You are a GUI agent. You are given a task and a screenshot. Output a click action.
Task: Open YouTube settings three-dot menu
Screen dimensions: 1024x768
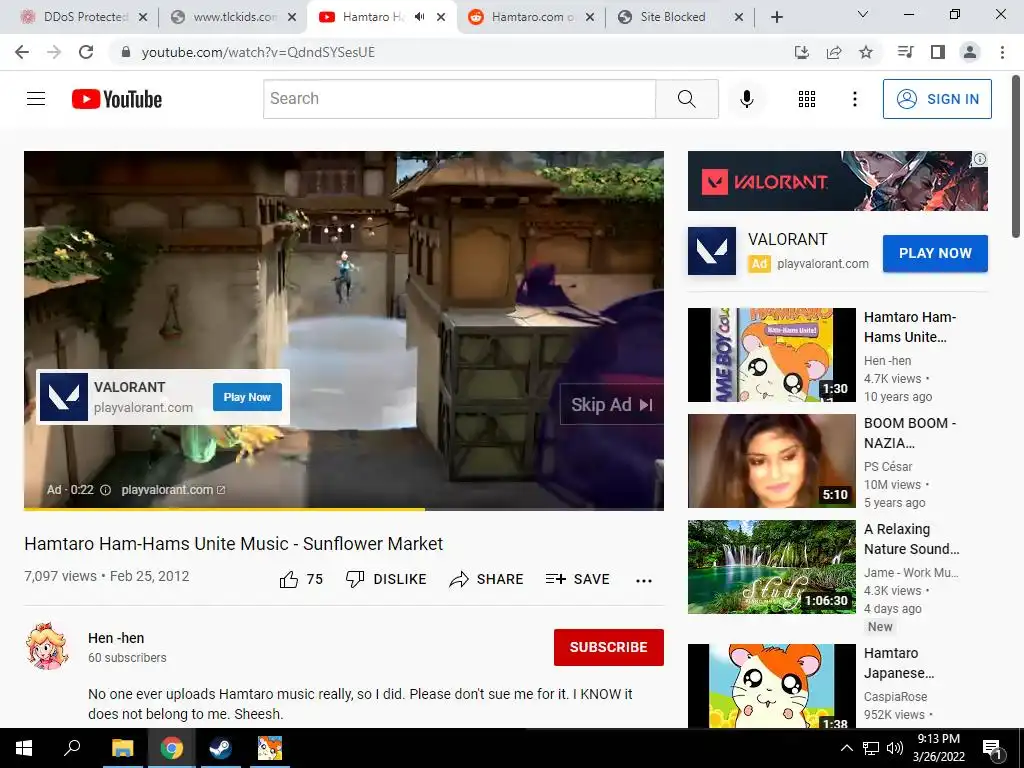click(854, 99)
